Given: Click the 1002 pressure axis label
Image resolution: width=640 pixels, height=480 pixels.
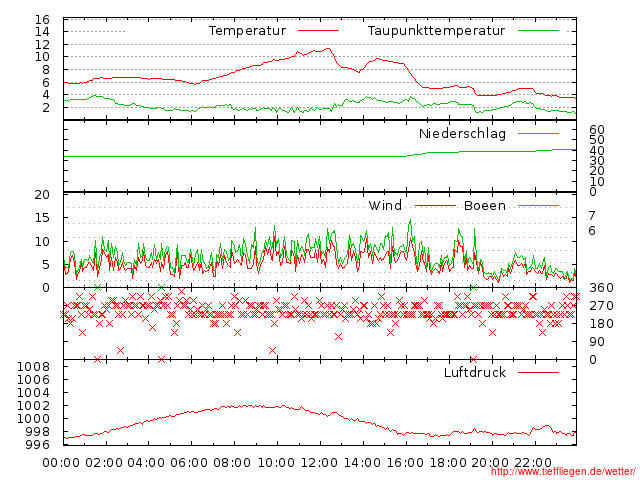Looking at the screenshot, I should pos(33,406).
